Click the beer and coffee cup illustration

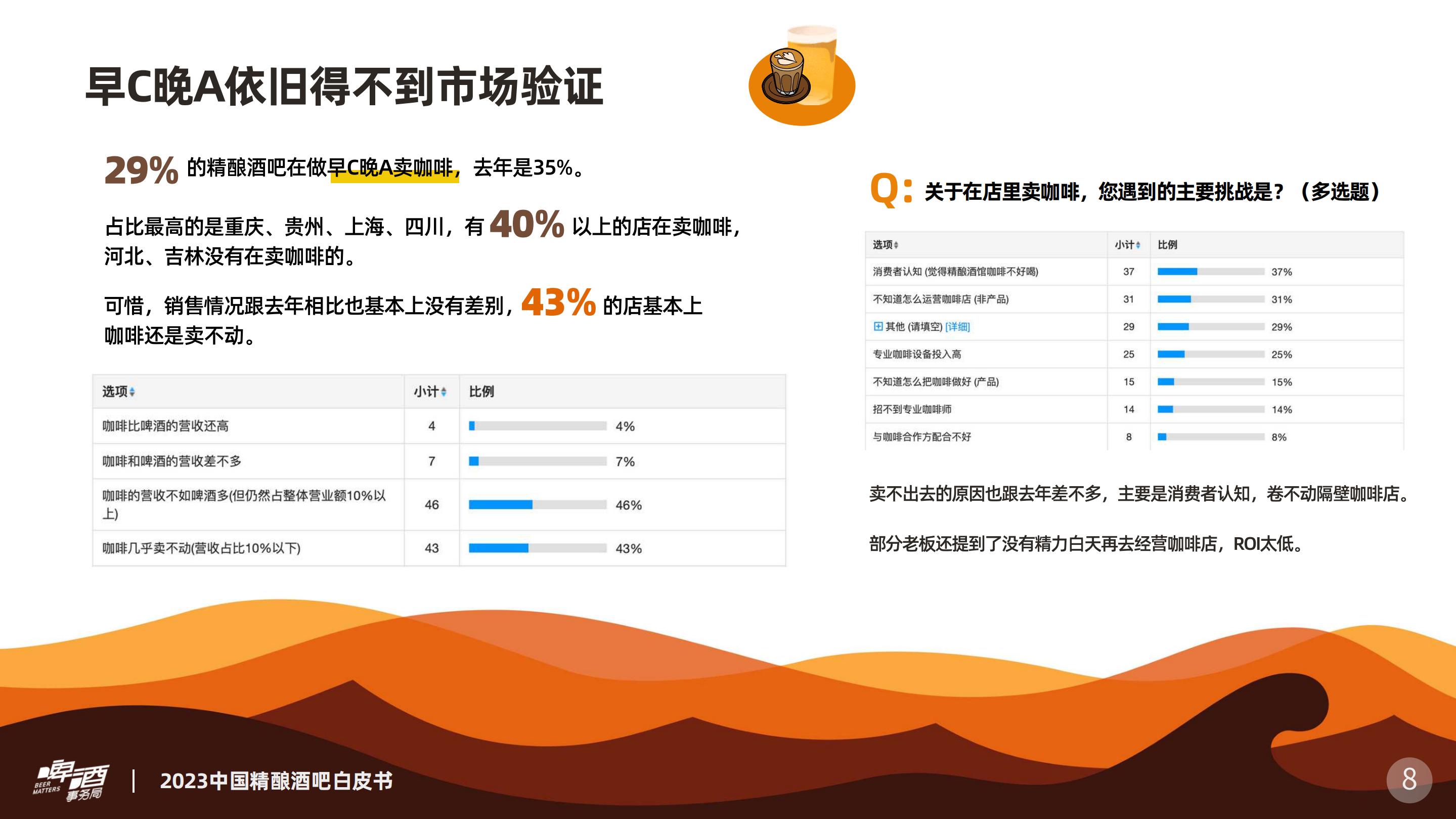tap(801, 76)
